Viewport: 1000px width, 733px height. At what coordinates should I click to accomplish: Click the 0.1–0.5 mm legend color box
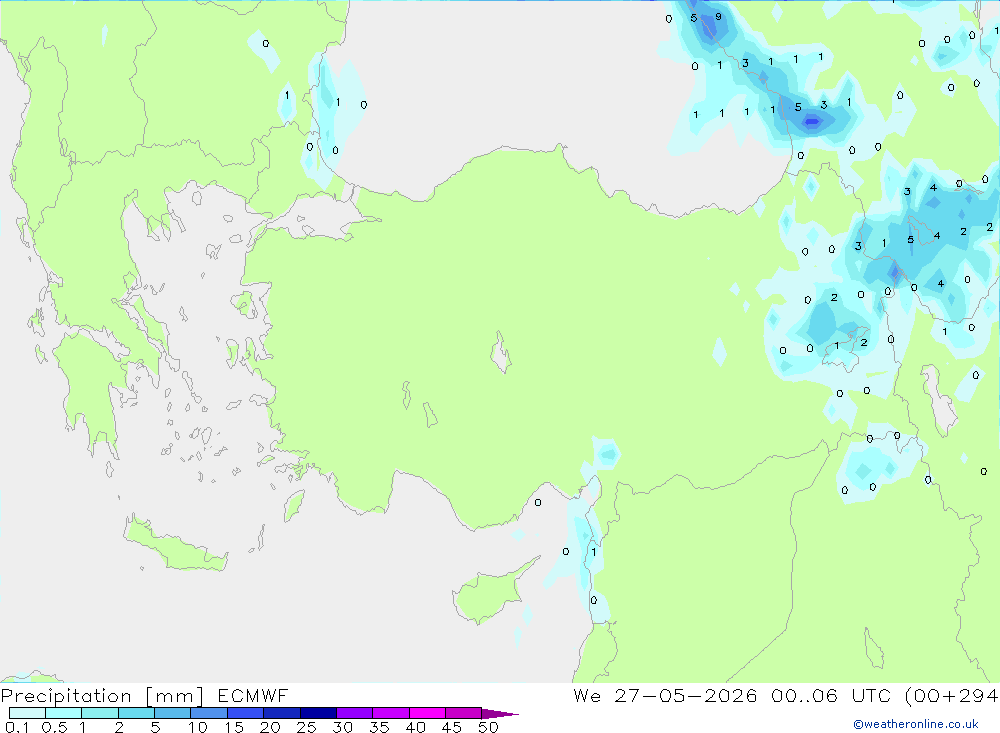27,713
